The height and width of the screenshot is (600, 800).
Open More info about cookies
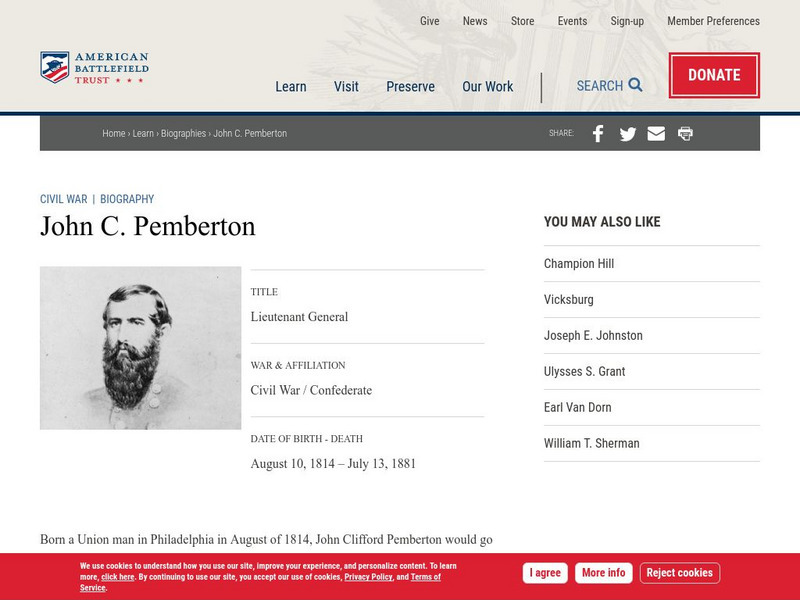601,573
